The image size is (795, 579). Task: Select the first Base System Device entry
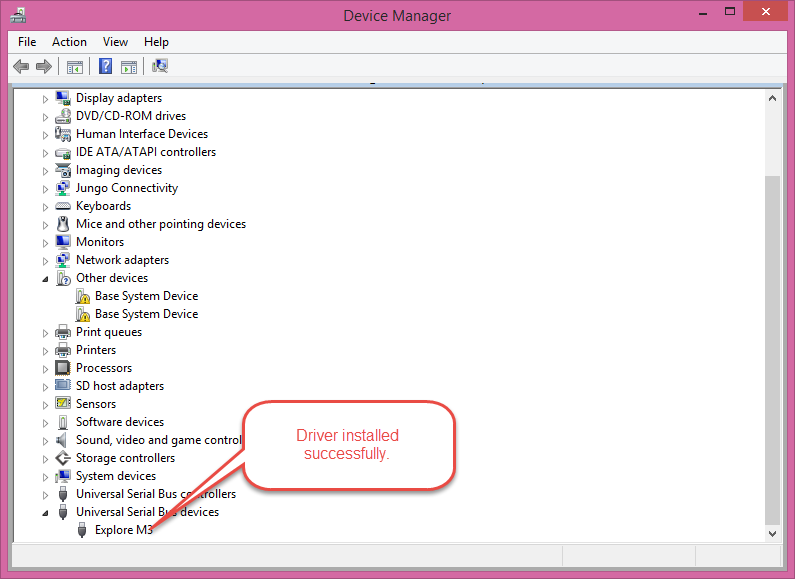coord(147,296)
